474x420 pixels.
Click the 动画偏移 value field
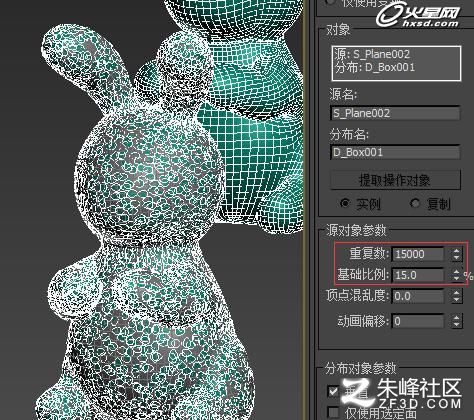pyautogui.click(x=418, y=321)
